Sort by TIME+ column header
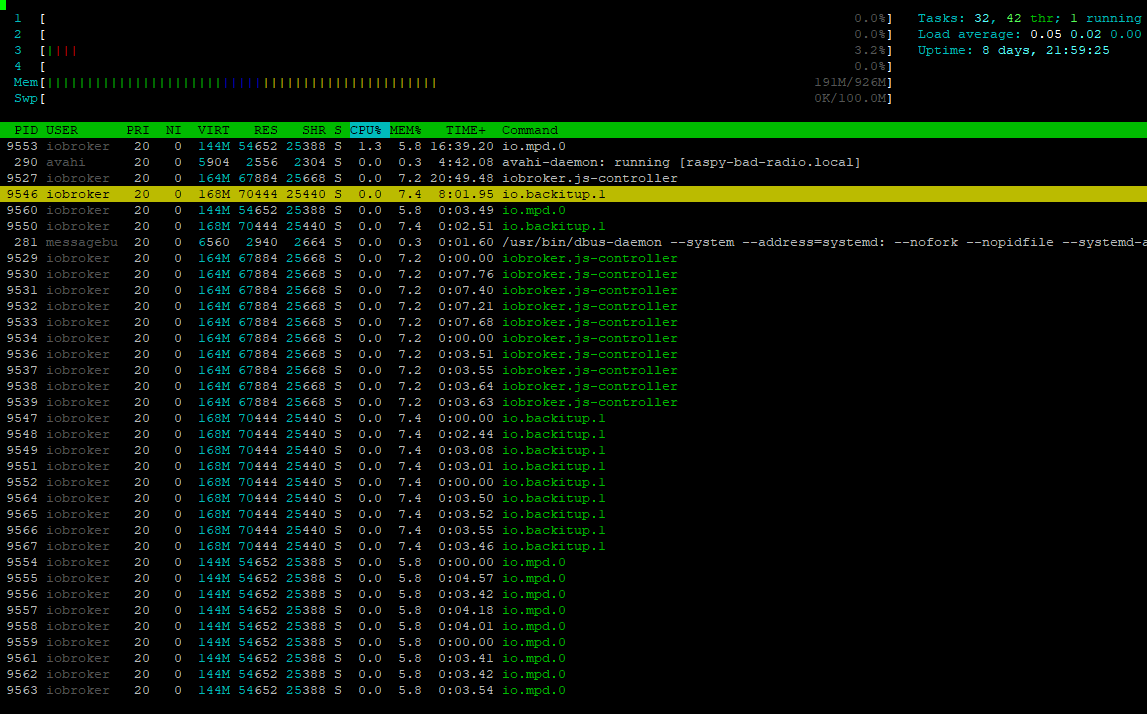The width and height of the screenshot is (1147, 714). point(466,130)
